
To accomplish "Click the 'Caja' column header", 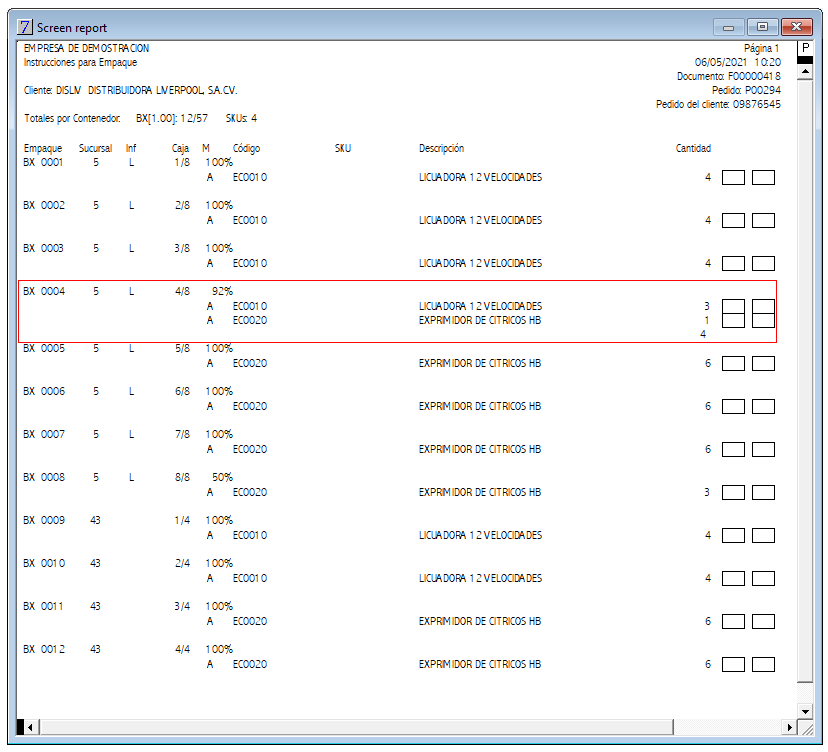I will (x=181, y=149).
